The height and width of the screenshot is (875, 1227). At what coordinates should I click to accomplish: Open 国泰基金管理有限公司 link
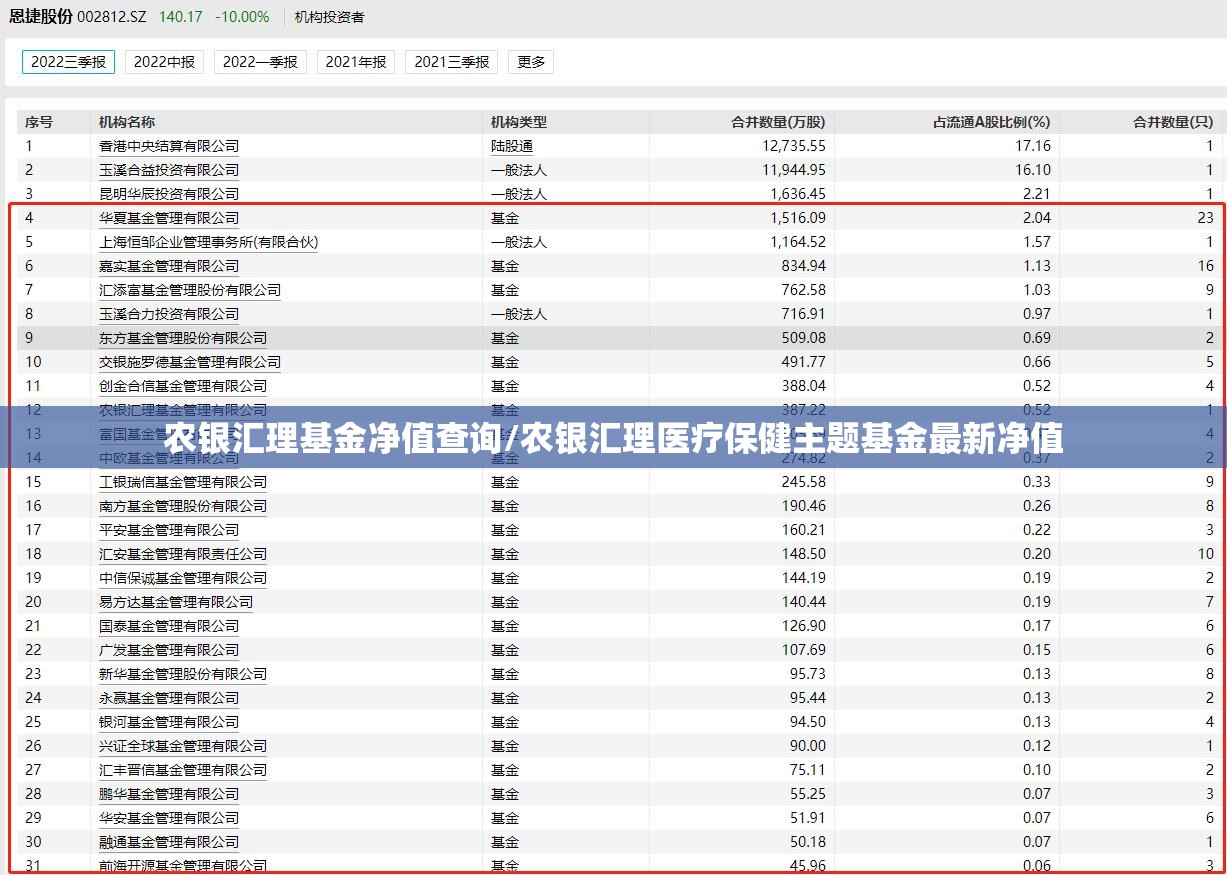click(x=169, y=626)
